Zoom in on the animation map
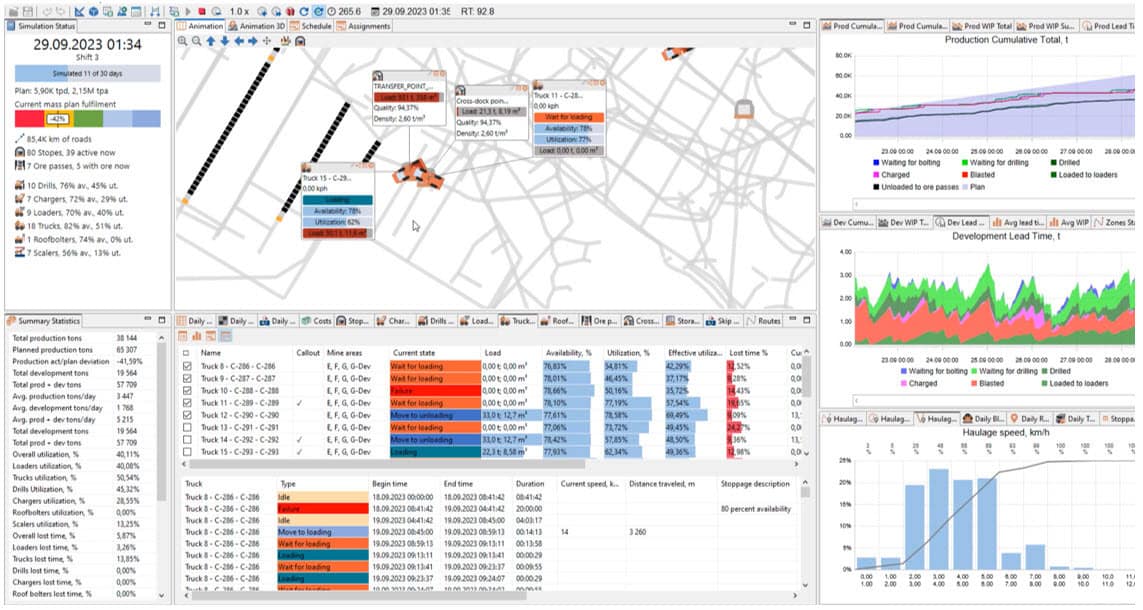The width and height of the screenshot is (1143, 610). [183, 41]
